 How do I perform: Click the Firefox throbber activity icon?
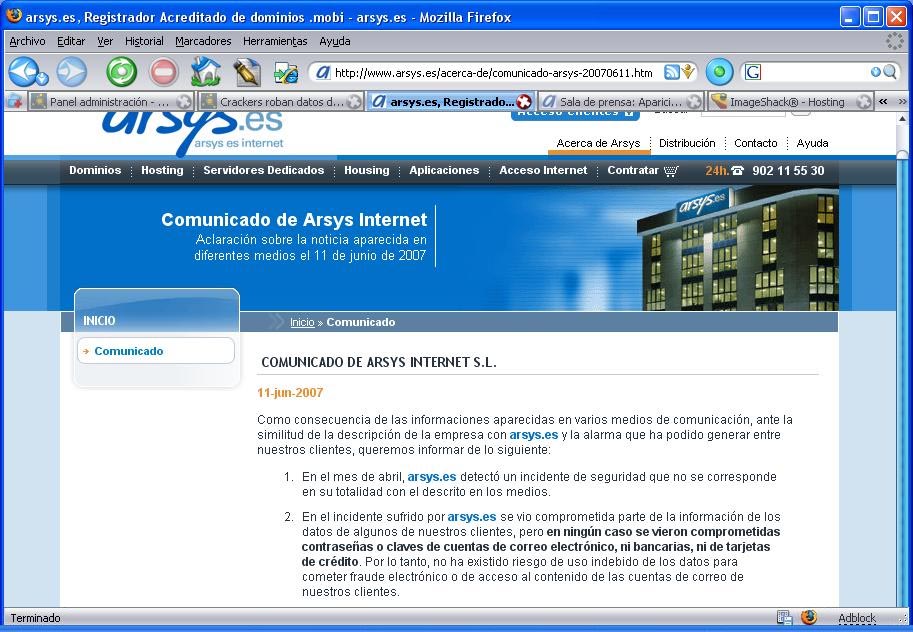click(x=894, y=41)
